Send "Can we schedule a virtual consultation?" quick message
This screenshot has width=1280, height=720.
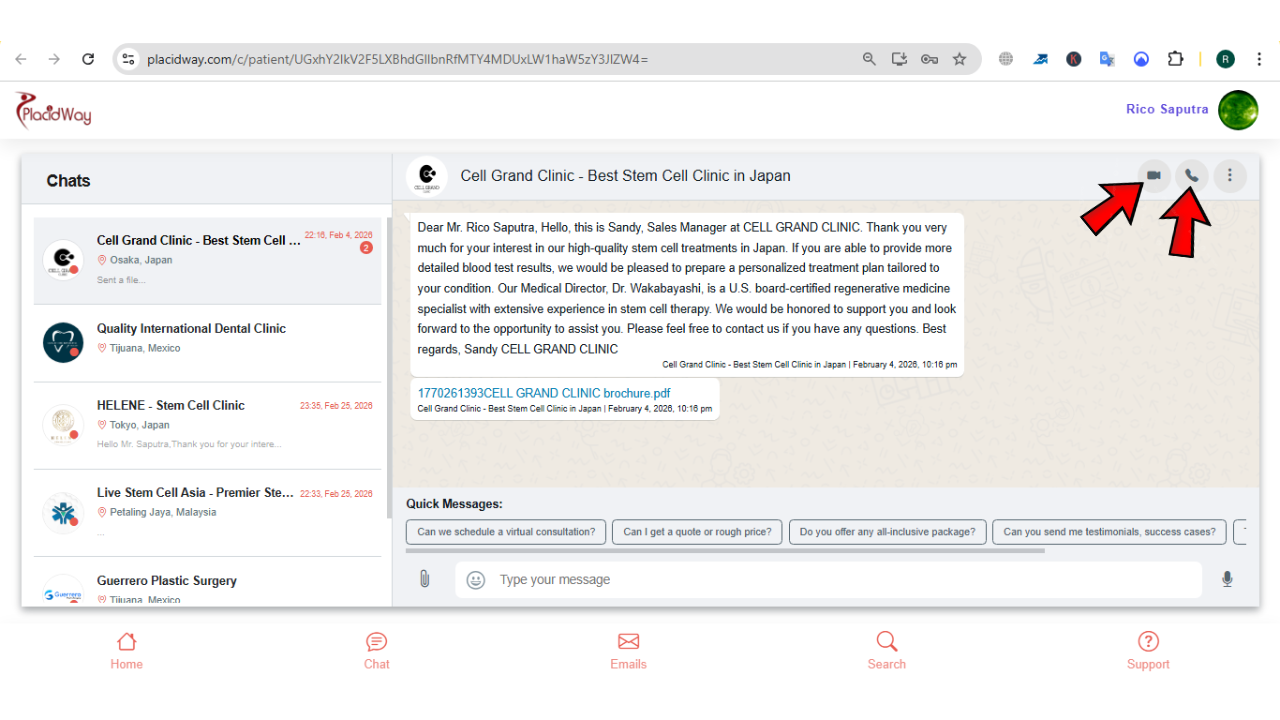[506, 532]
